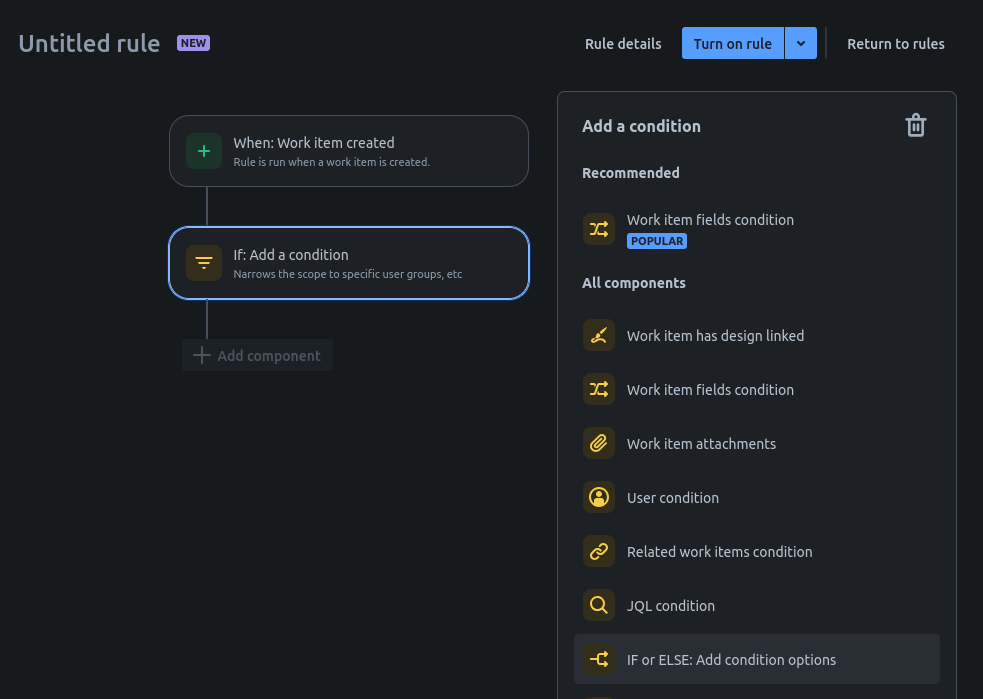
Task: Click the magnifying glass JQL condition icon
Action: point(599,605)
